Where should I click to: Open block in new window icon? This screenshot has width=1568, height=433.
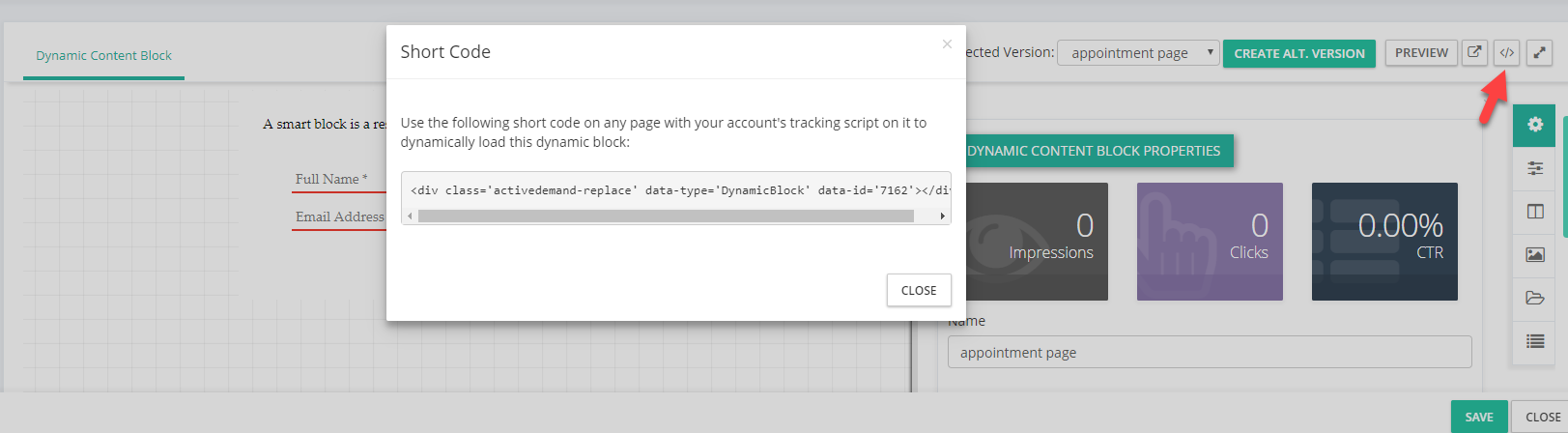[x=1474, y=53]
